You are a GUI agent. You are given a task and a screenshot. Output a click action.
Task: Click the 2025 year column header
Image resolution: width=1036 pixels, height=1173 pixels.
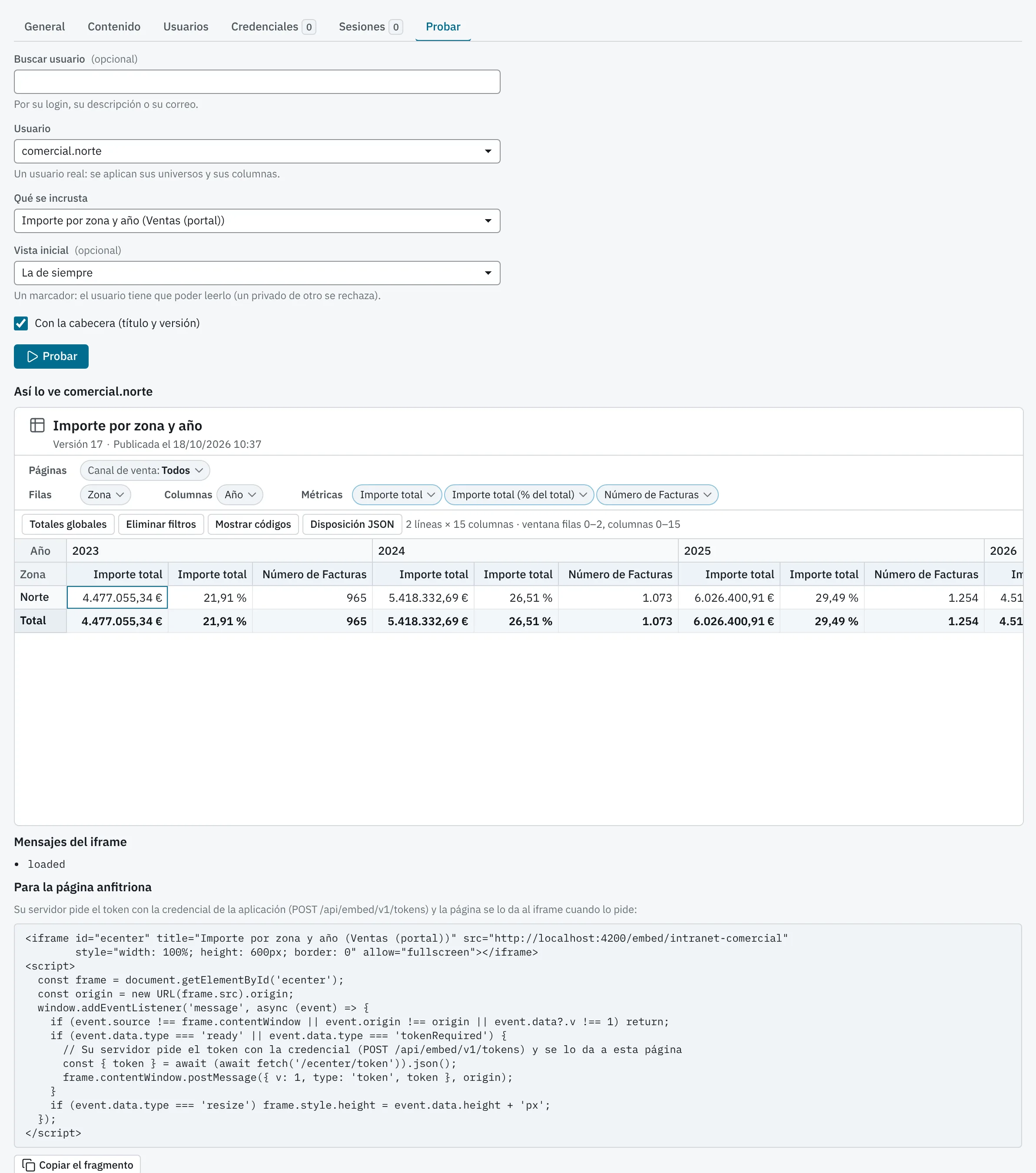[830, 551]
